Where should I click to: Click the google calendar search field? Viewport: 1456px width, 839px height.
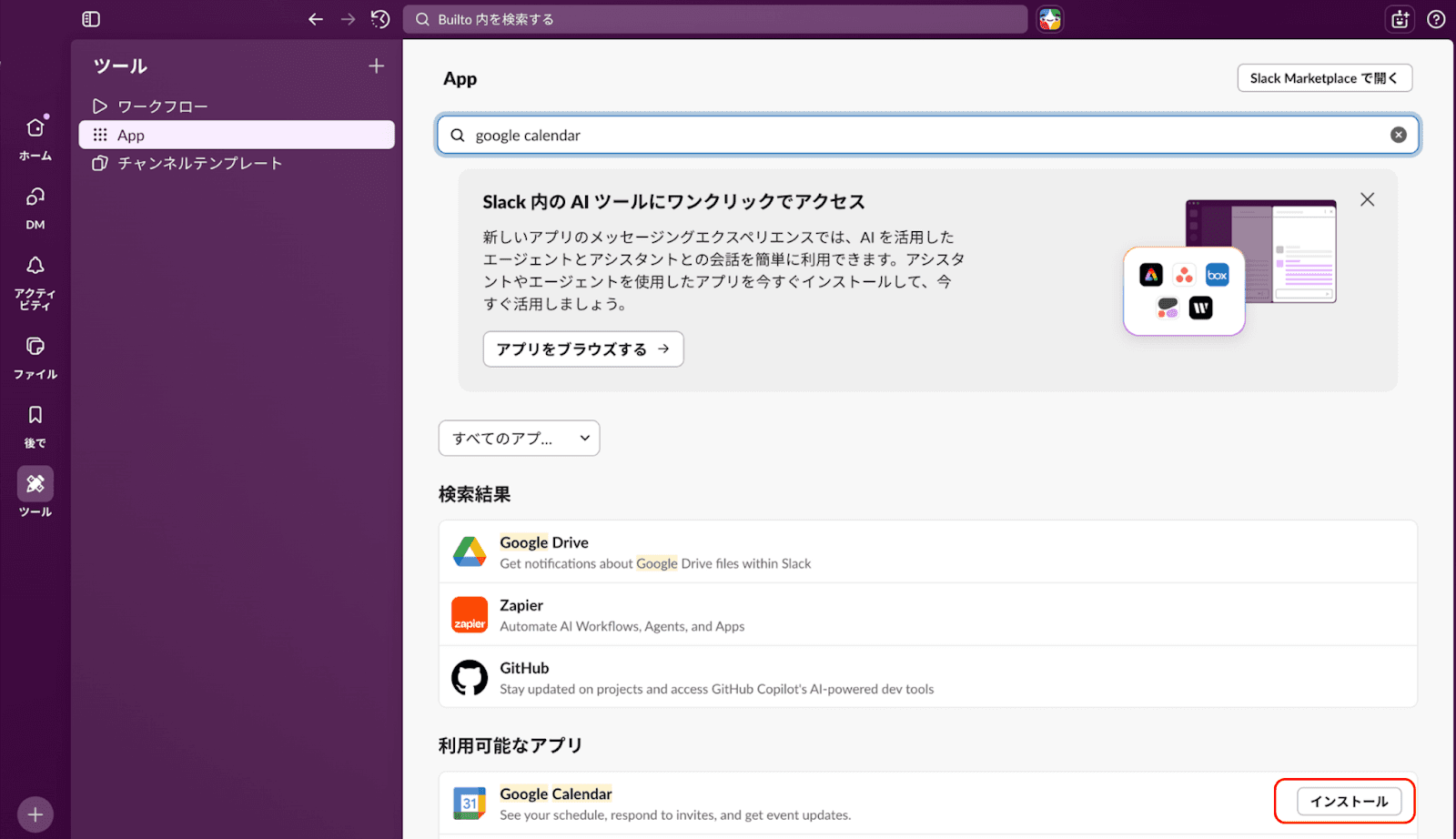(x=928, y=135)
